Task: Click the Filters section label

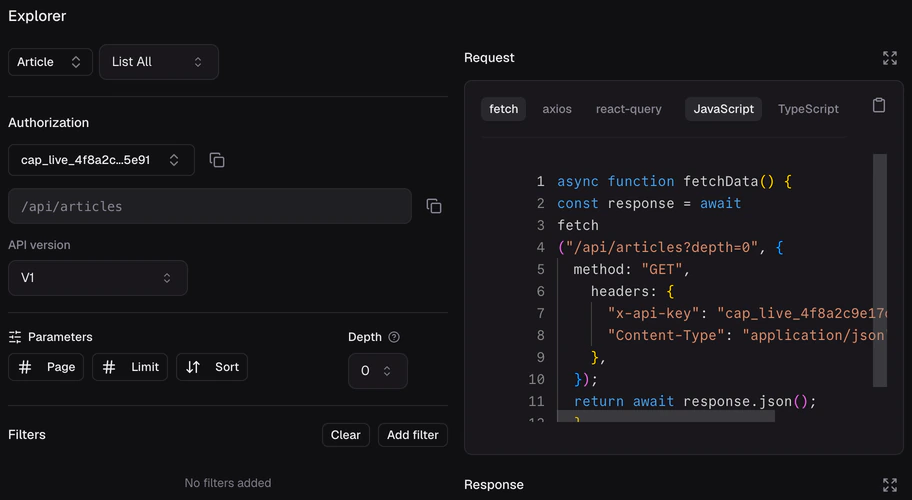Action: [27, 435]
